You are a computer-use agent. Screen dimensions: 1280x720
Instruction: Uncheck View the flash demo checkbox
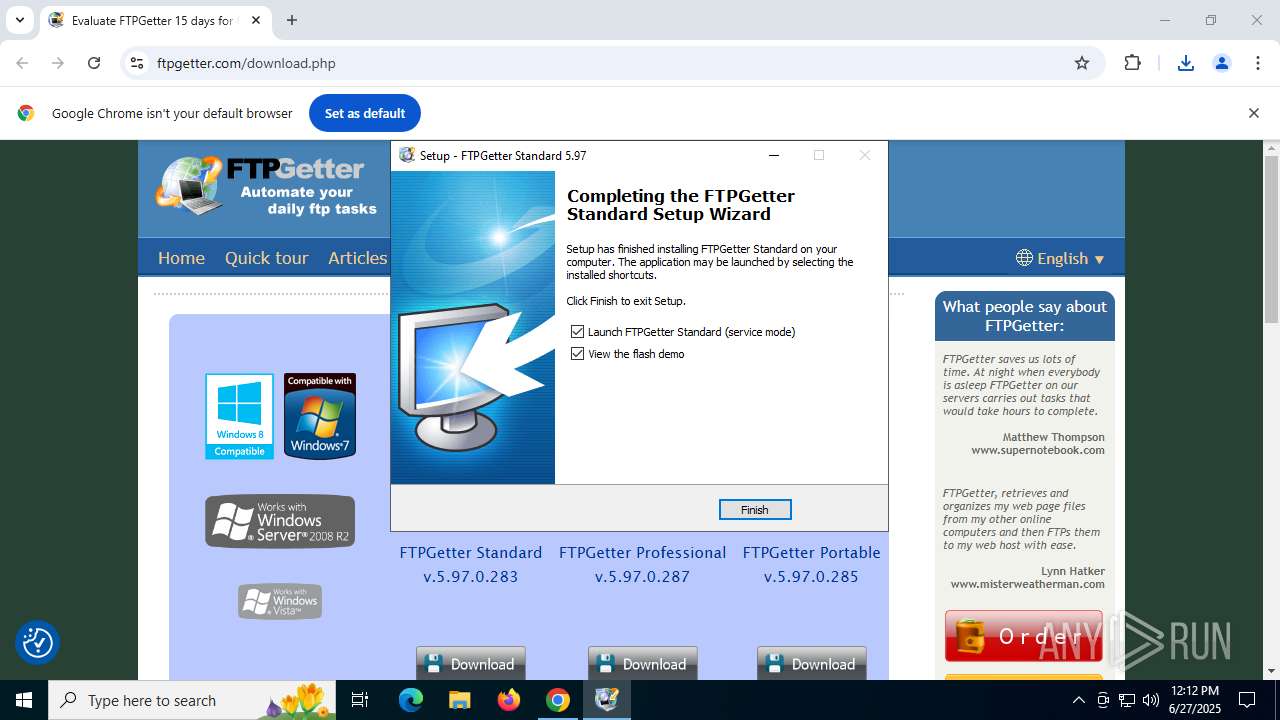tap(577, 354)
